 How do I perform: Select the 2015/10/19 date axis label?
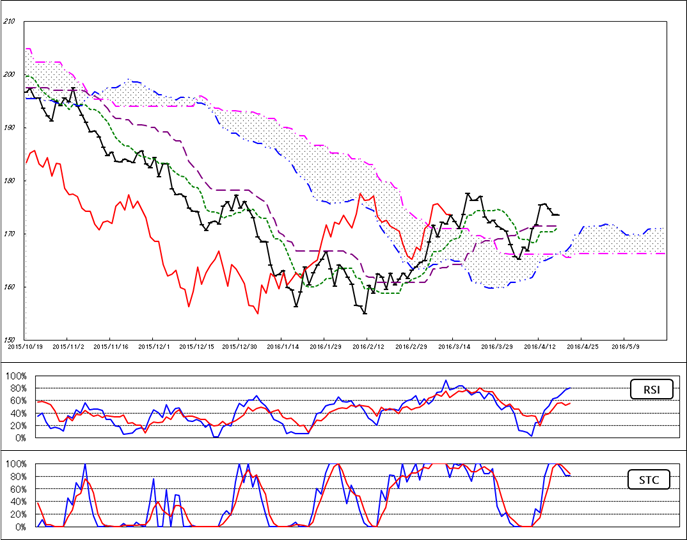(x=24, y=347)
